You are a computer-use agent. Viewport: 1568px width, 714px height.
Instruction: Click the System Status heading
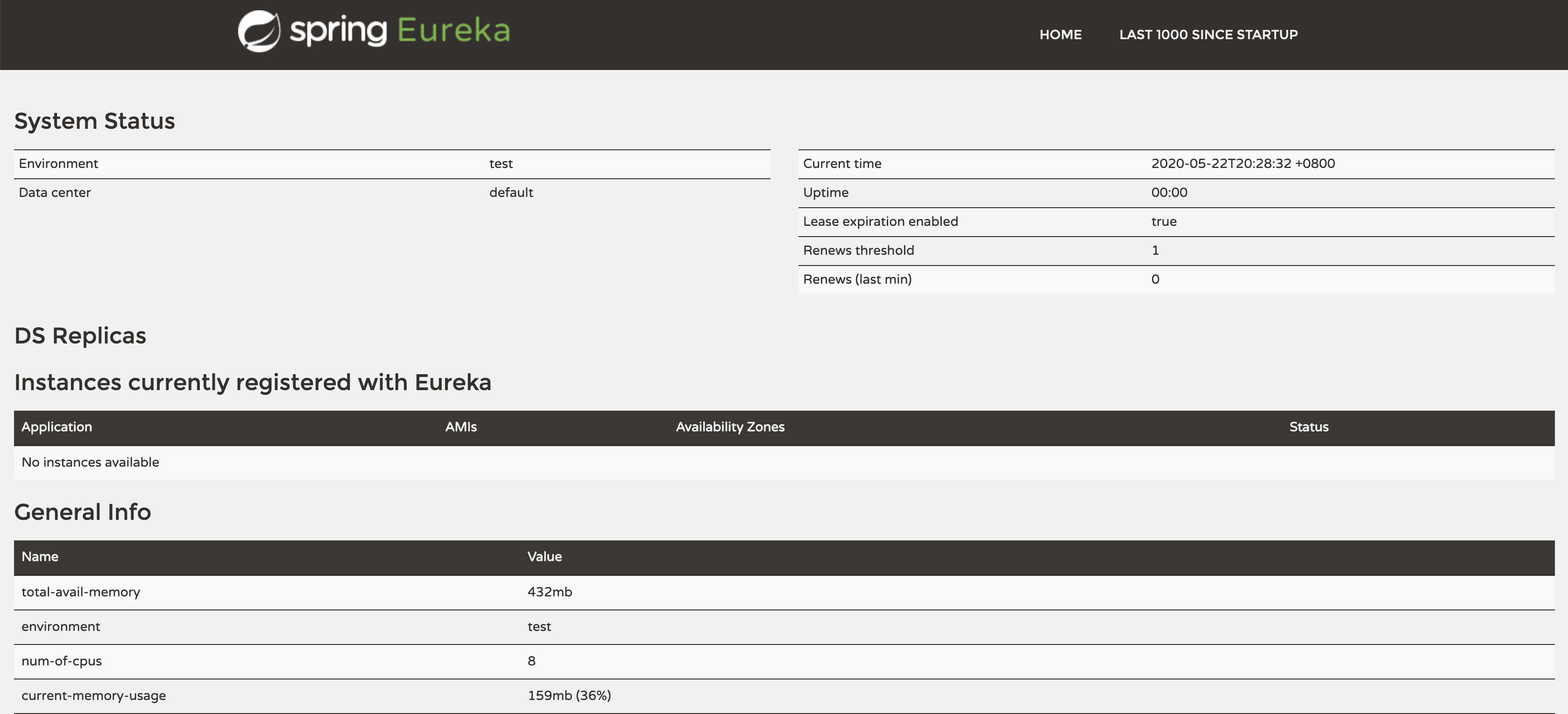pyautogui.click(x=94, y=121)
